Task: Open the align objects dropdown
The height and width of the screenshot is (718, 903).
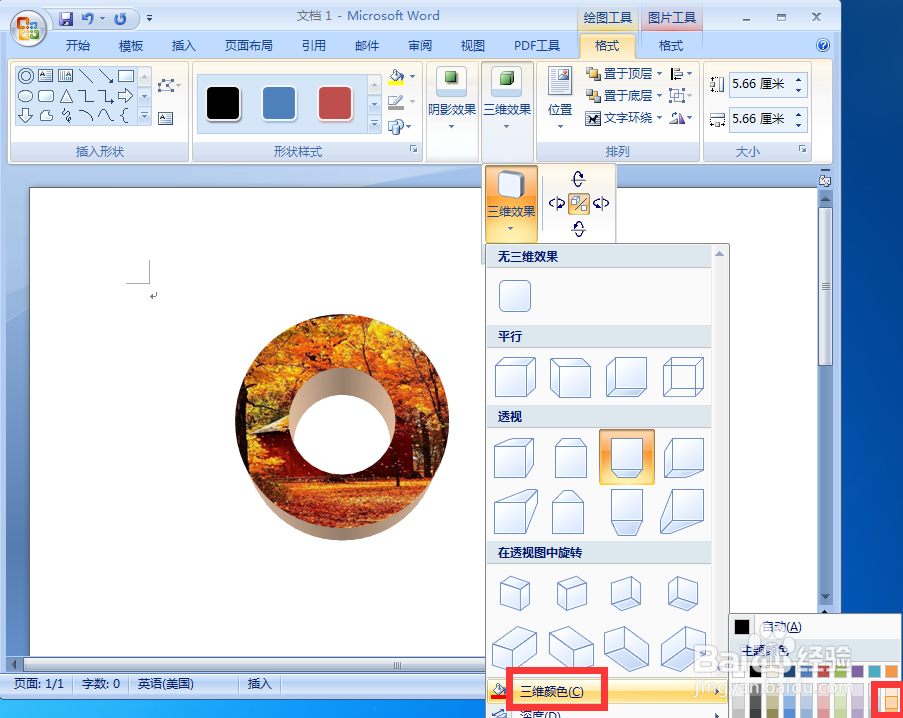Action: 681,74
